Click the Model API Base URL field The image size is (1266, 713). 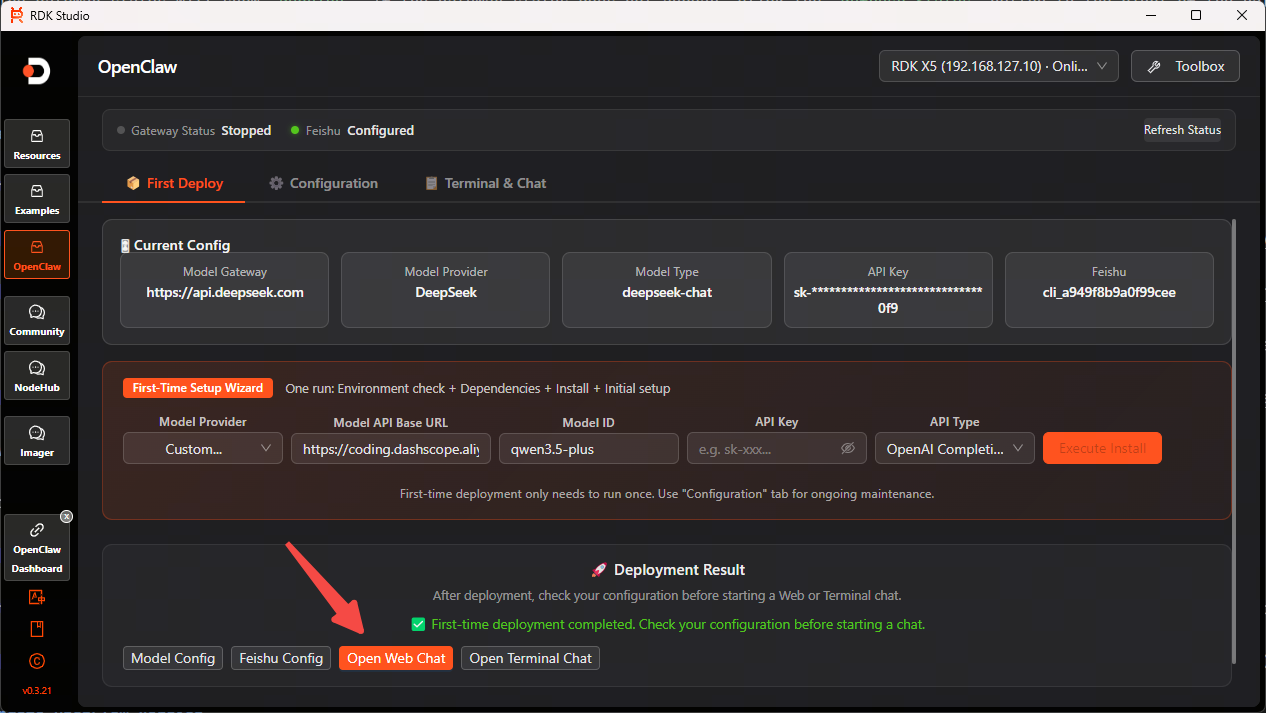391,449
